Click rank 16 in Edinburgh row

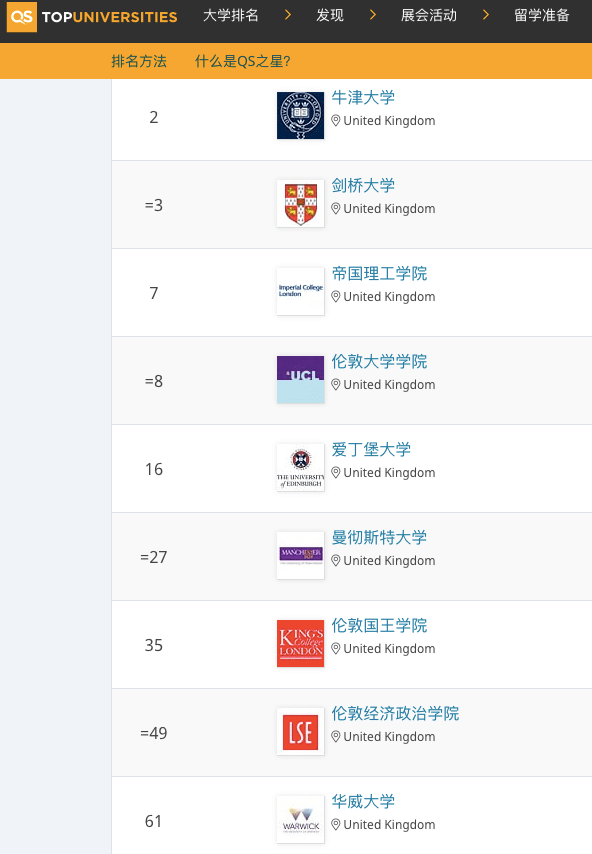click(154, 469)
